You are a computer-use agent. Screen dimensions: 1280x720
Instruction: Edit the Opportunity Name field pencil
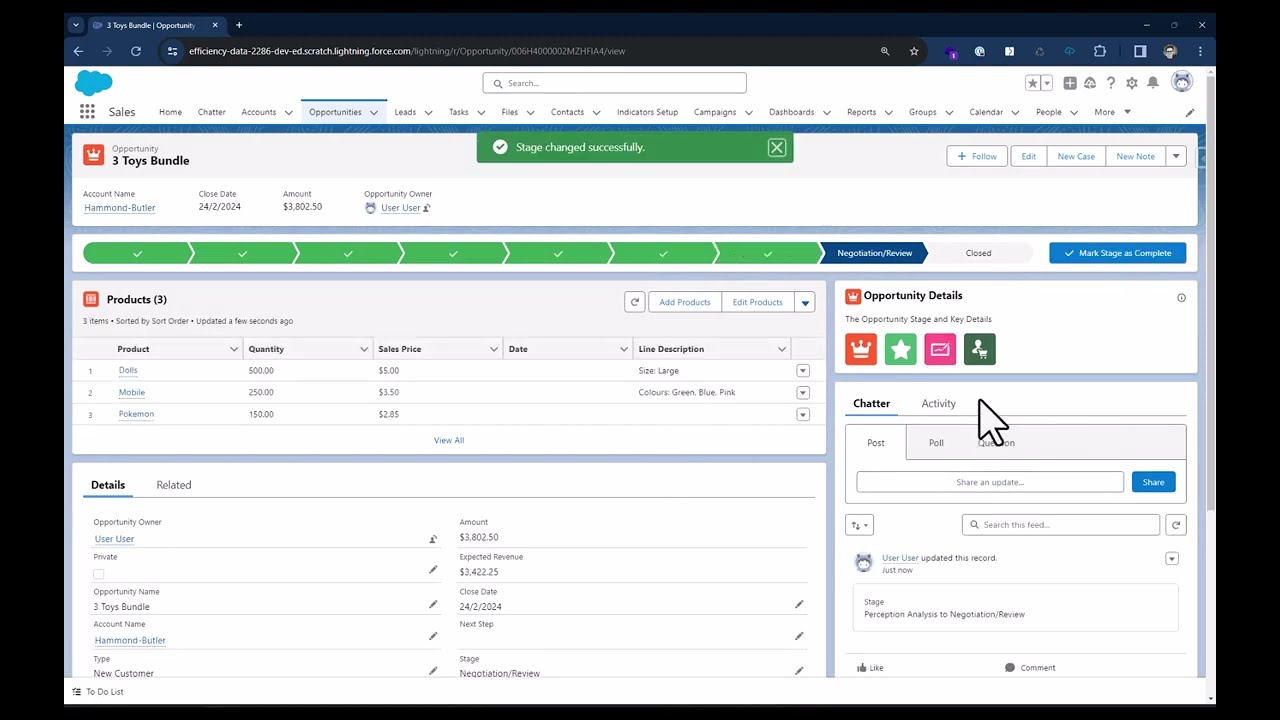point(433,604)
